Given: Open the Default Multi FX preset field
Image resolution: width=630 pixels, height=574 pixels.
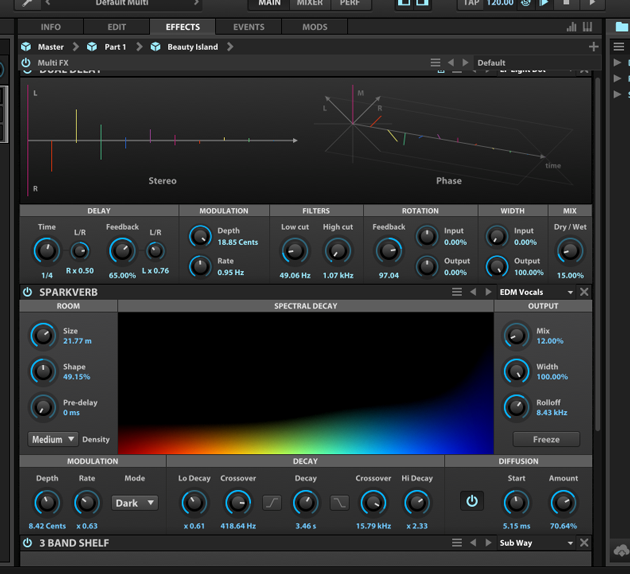Looking at the screenshot, I should click(x=536, y=63).
